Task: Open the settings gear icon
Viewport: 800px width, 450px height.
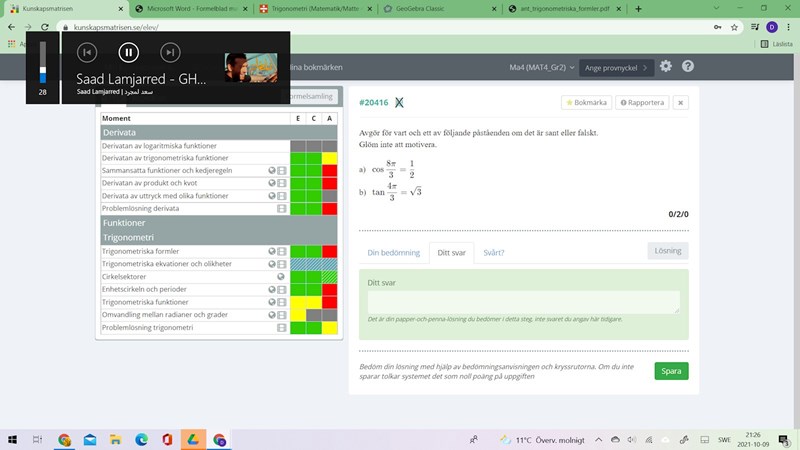Action: pyautogui.click(x=665, y=66)
